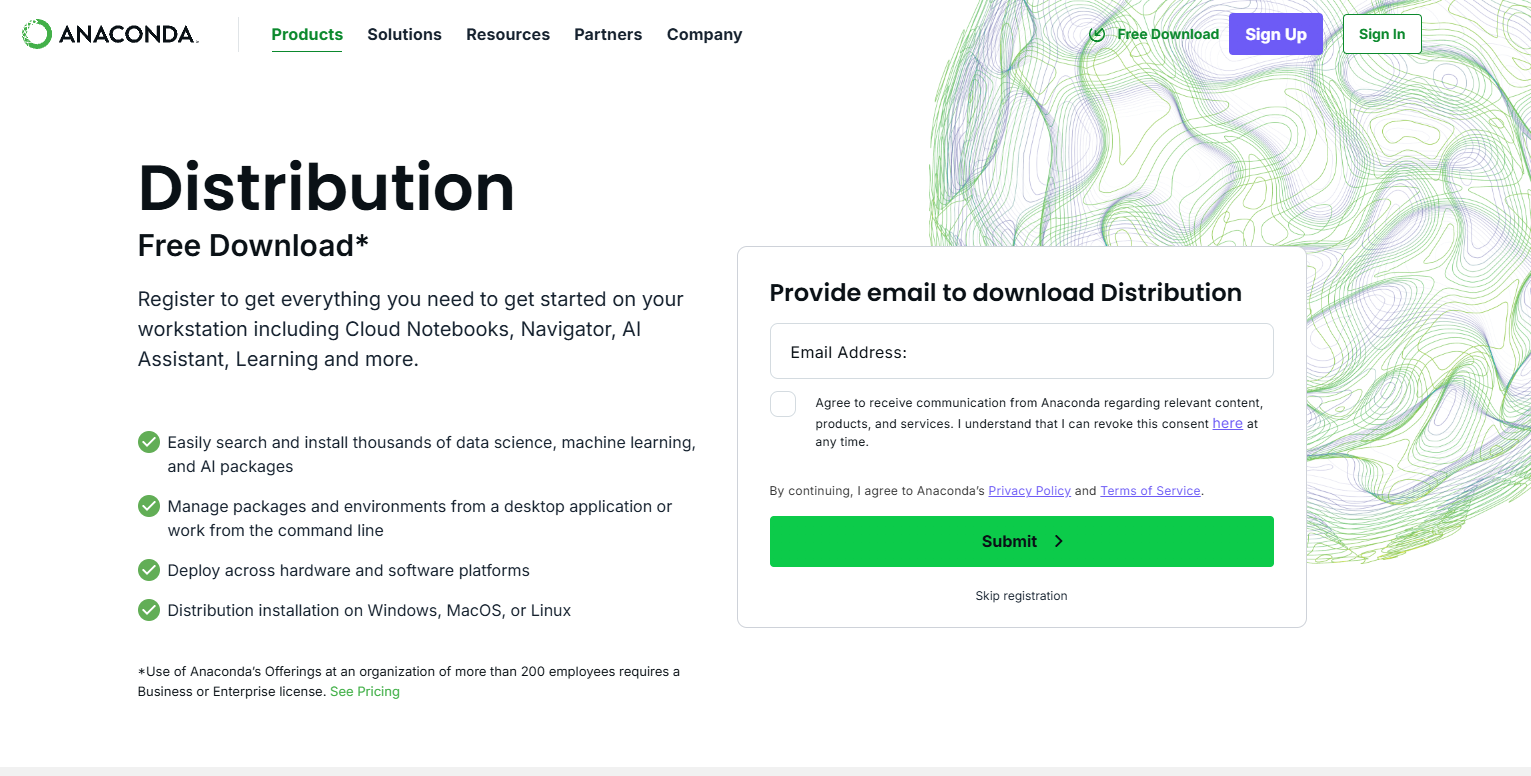Click the green checkmark beside 'Manage packages and environments'
This screenshot has height=776, width=1531.
tap(149, 506)
